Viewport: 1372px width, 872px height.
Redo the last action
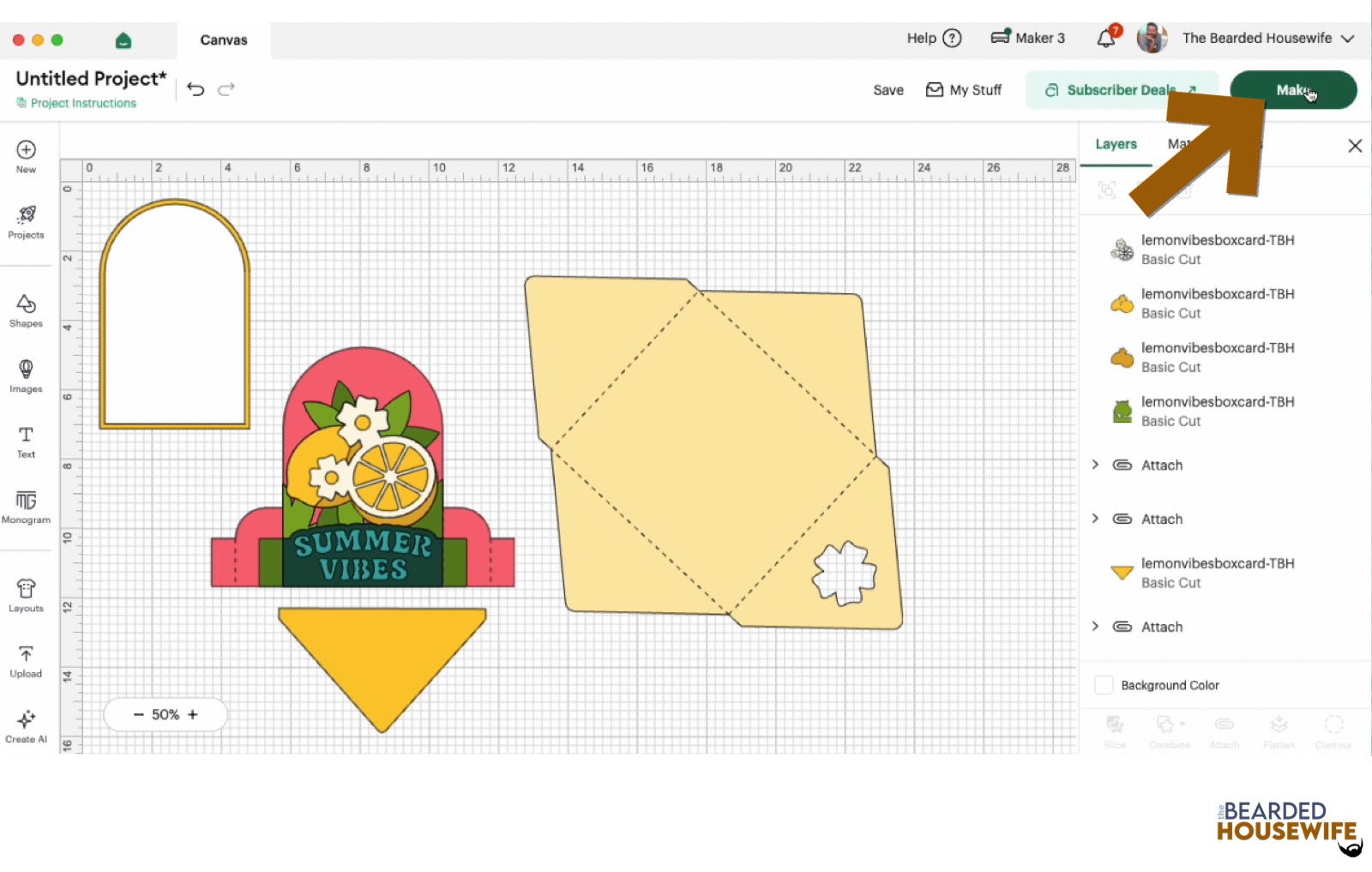pyautogui.click(x=226, y=89)
